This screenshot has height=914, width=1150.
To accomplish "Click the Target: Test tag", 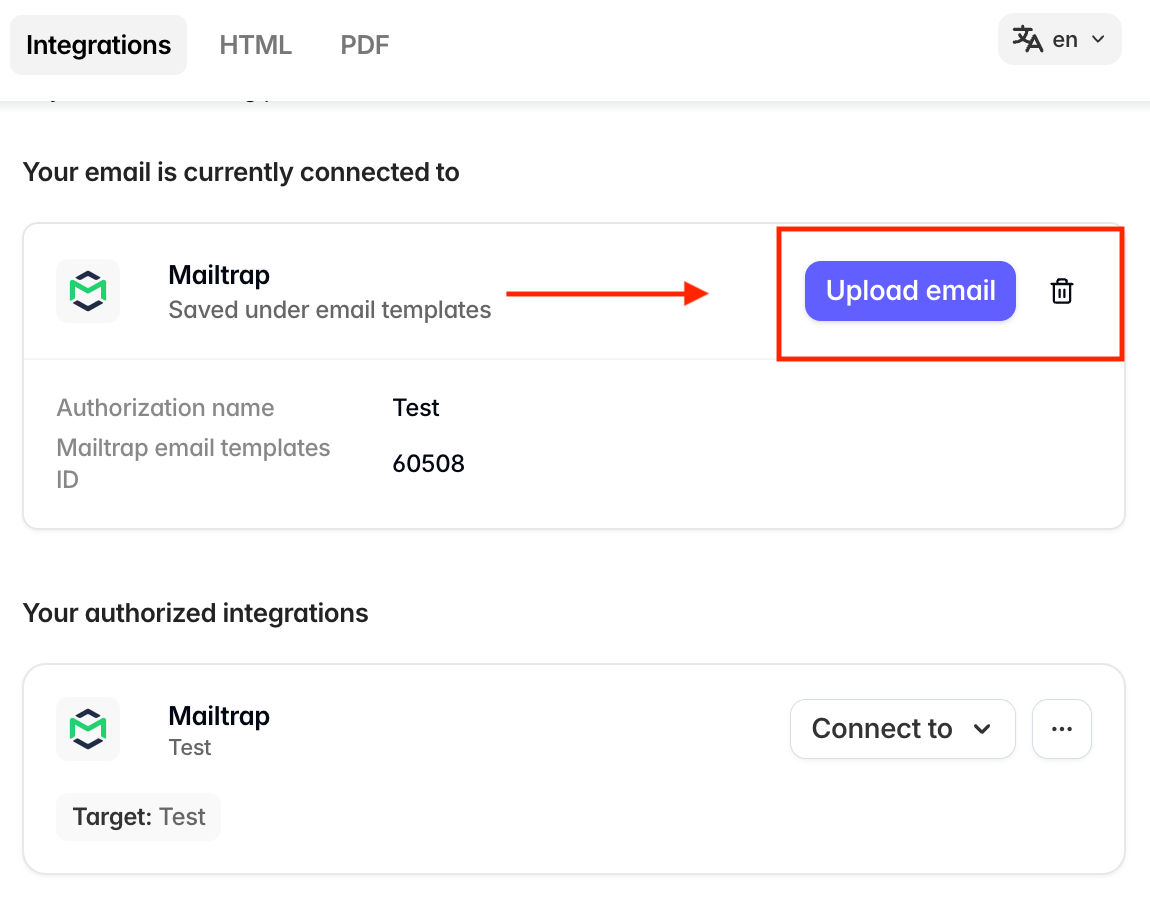I will pos(139,817).
